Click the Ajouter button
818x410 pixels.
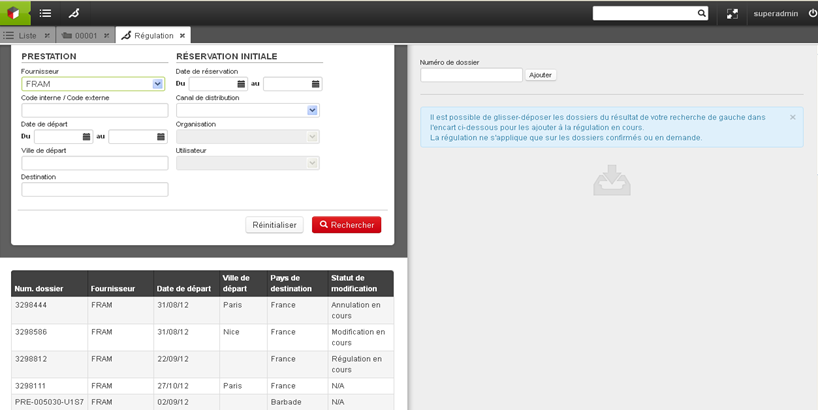click(x=540, y=75)
